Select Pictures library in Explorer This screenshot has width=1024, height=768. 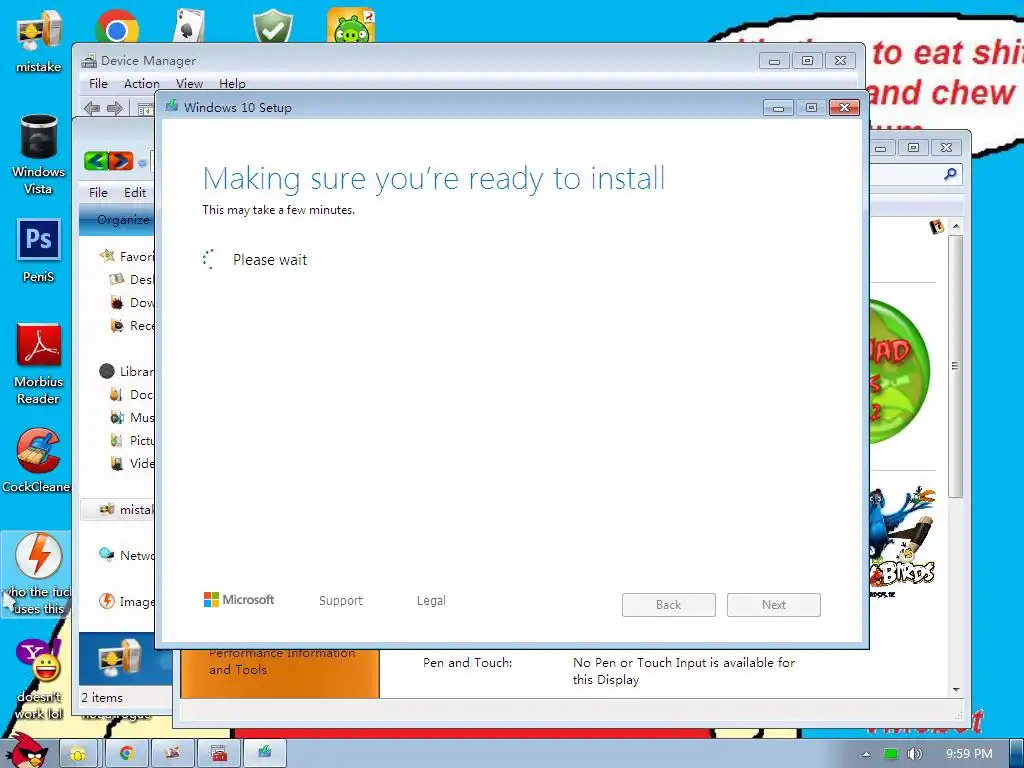coord(132,441)
